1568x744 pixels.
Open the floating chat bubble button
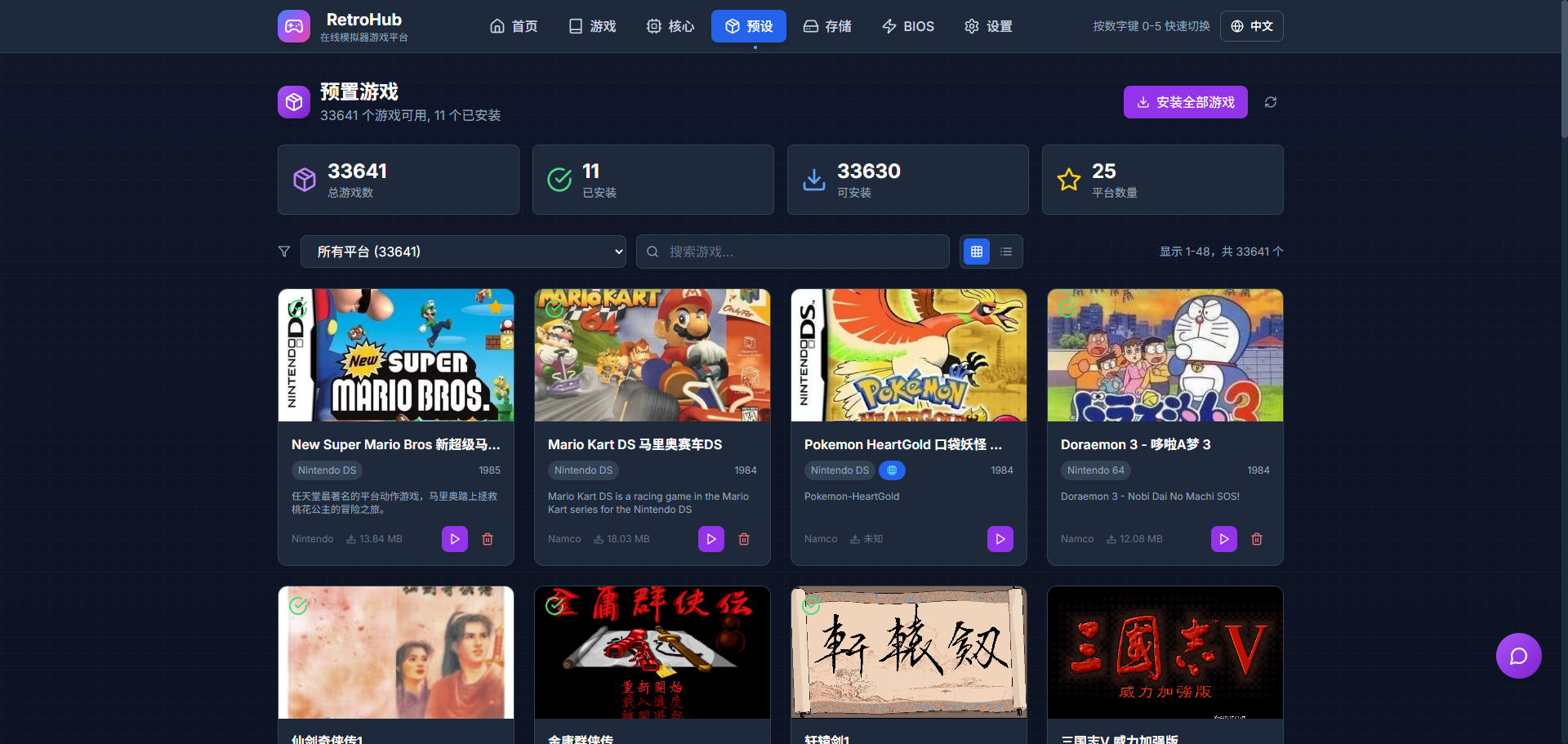coord(1518,656)
